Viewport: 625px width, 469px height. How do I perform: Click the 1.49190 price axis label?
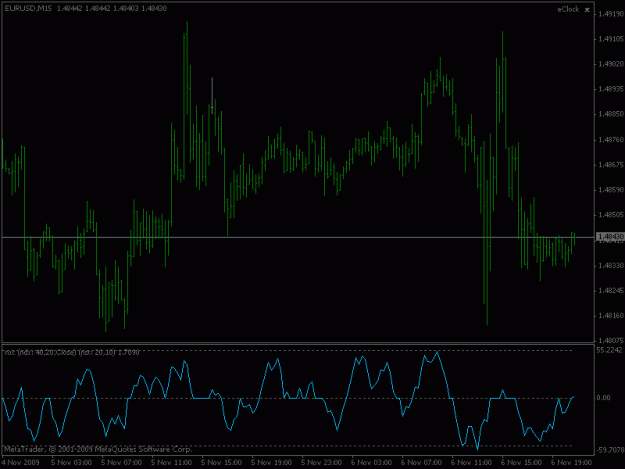click(x=611, y=14)
